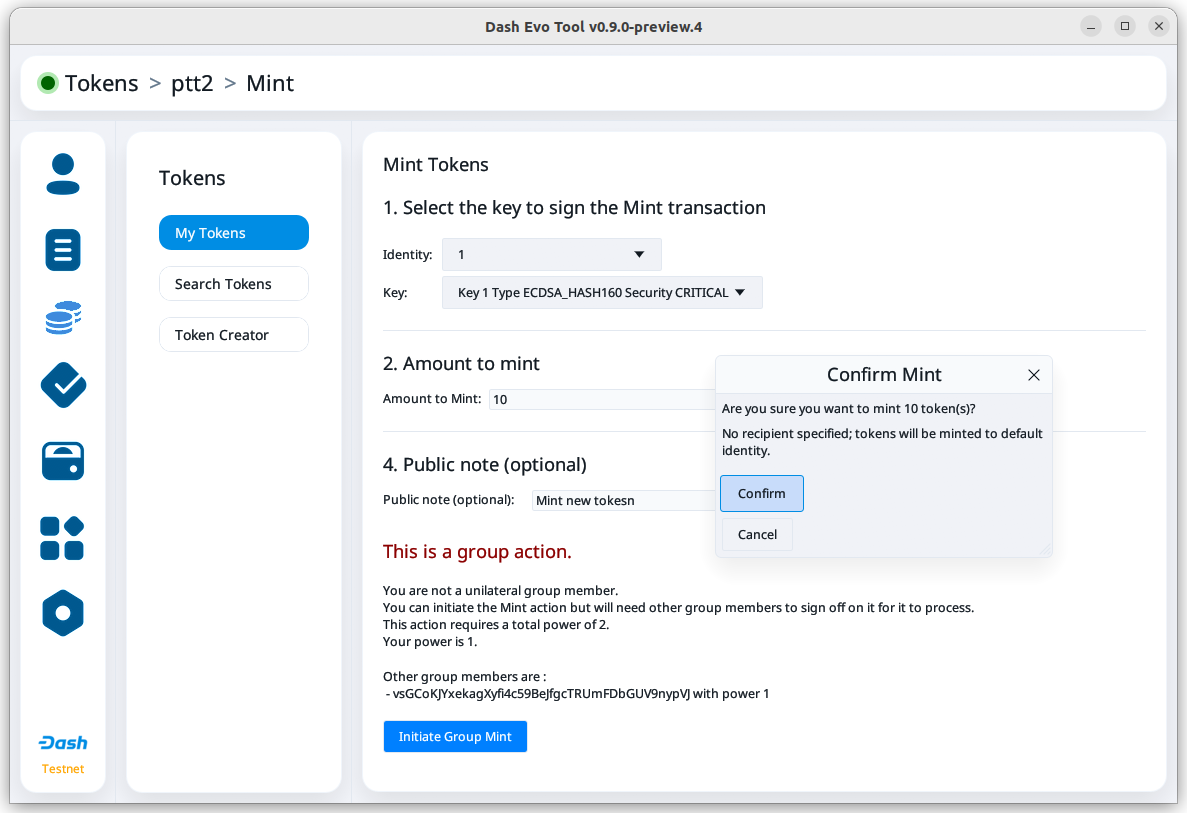The image size is (1187, 813).
Task: Open the Token Creator tab
Action: click(x=234, y=335)
